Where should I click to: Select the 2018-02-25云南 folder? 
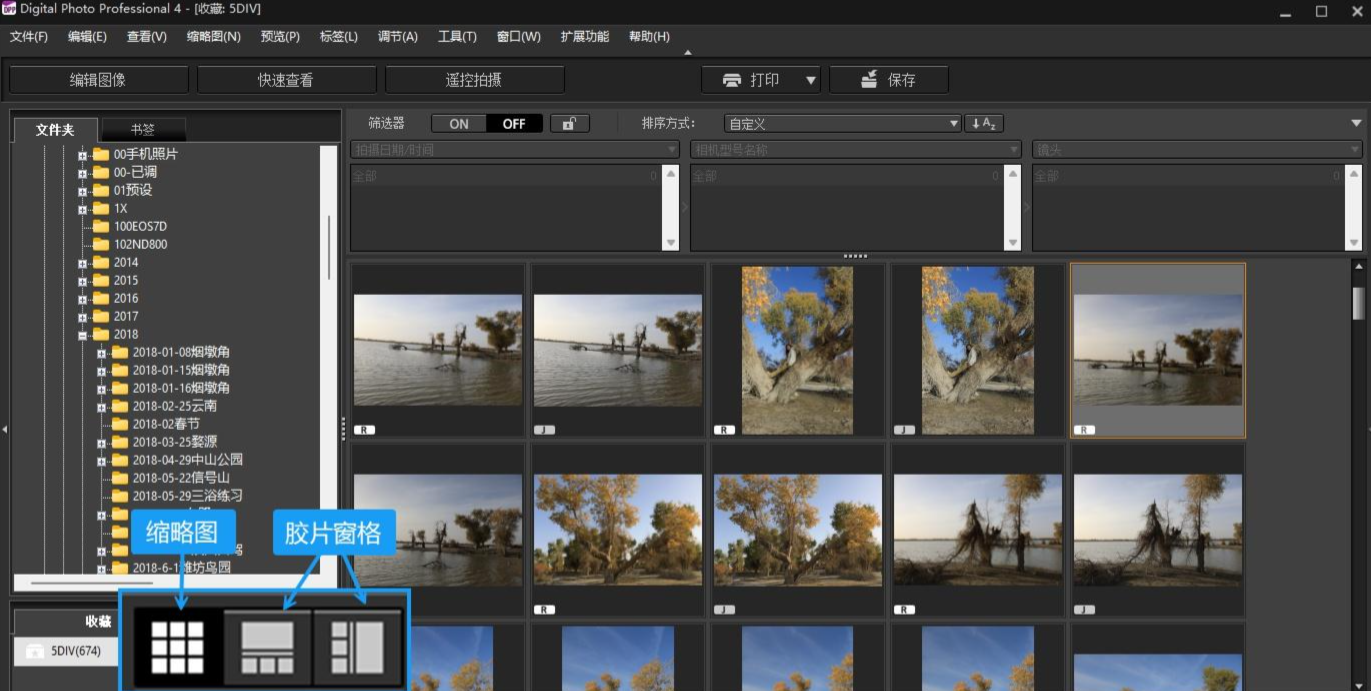click(174, 406)
